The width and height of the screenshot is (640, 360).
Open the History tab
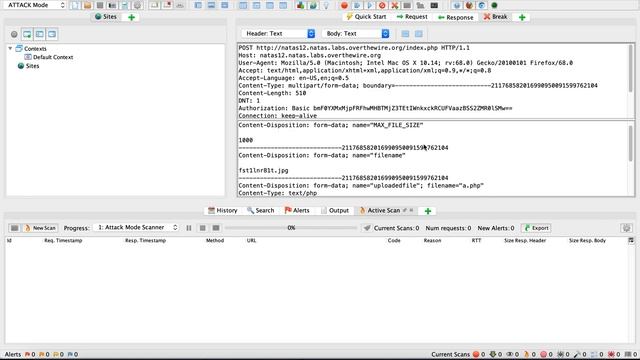click(x=222, y=210)
